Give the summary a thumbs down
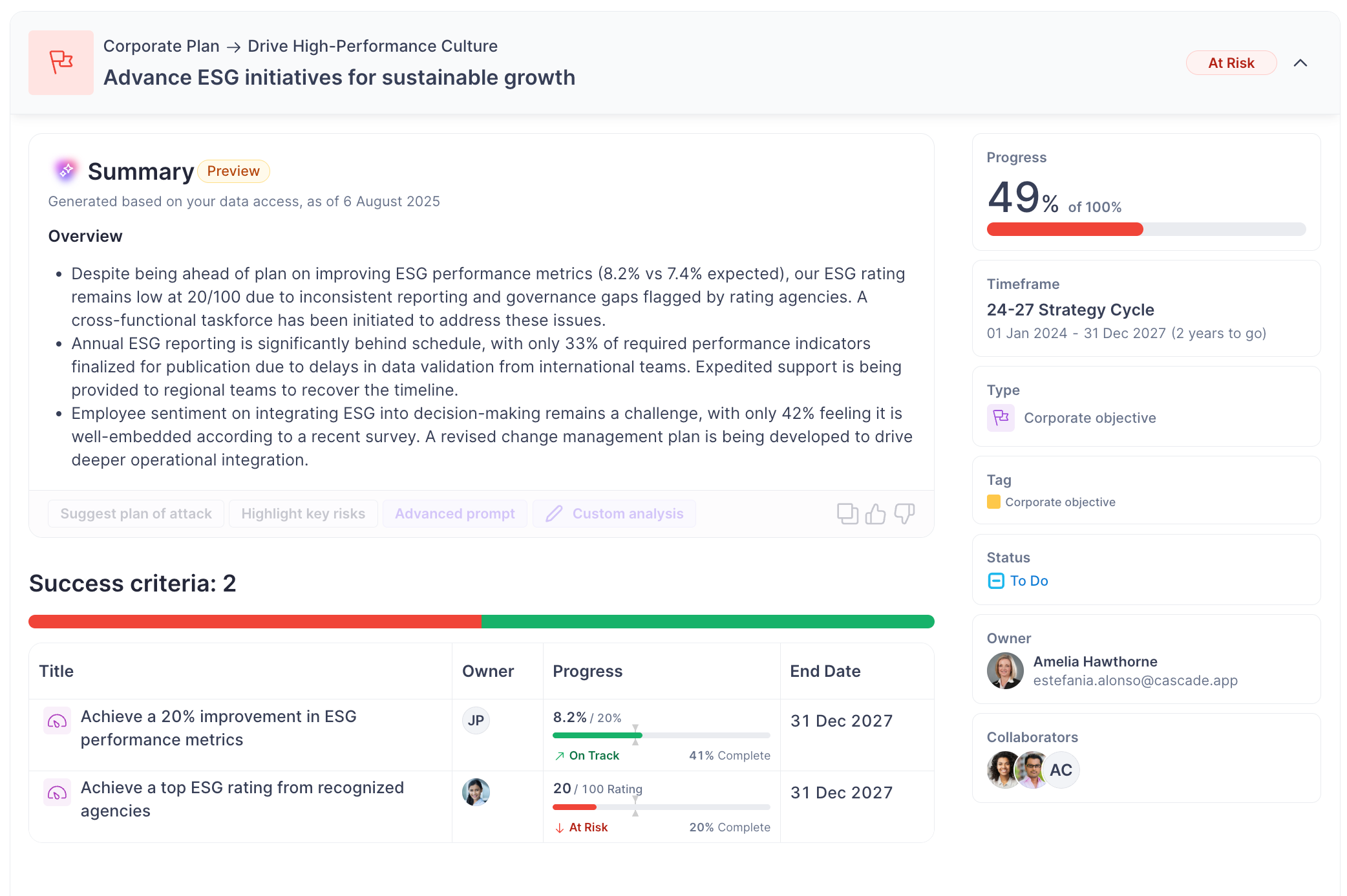Image resolution: width=1347 pixels, height=896 pixels. (904, 514)
